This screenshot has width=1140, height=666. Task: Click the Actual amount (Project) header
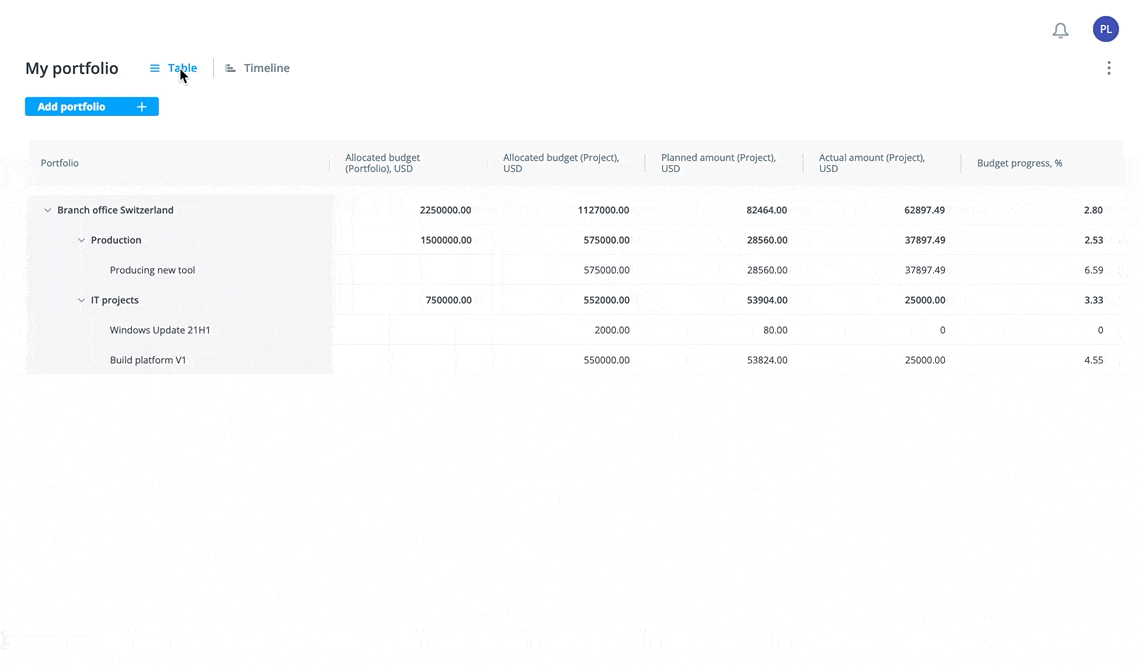pos(871,163)
